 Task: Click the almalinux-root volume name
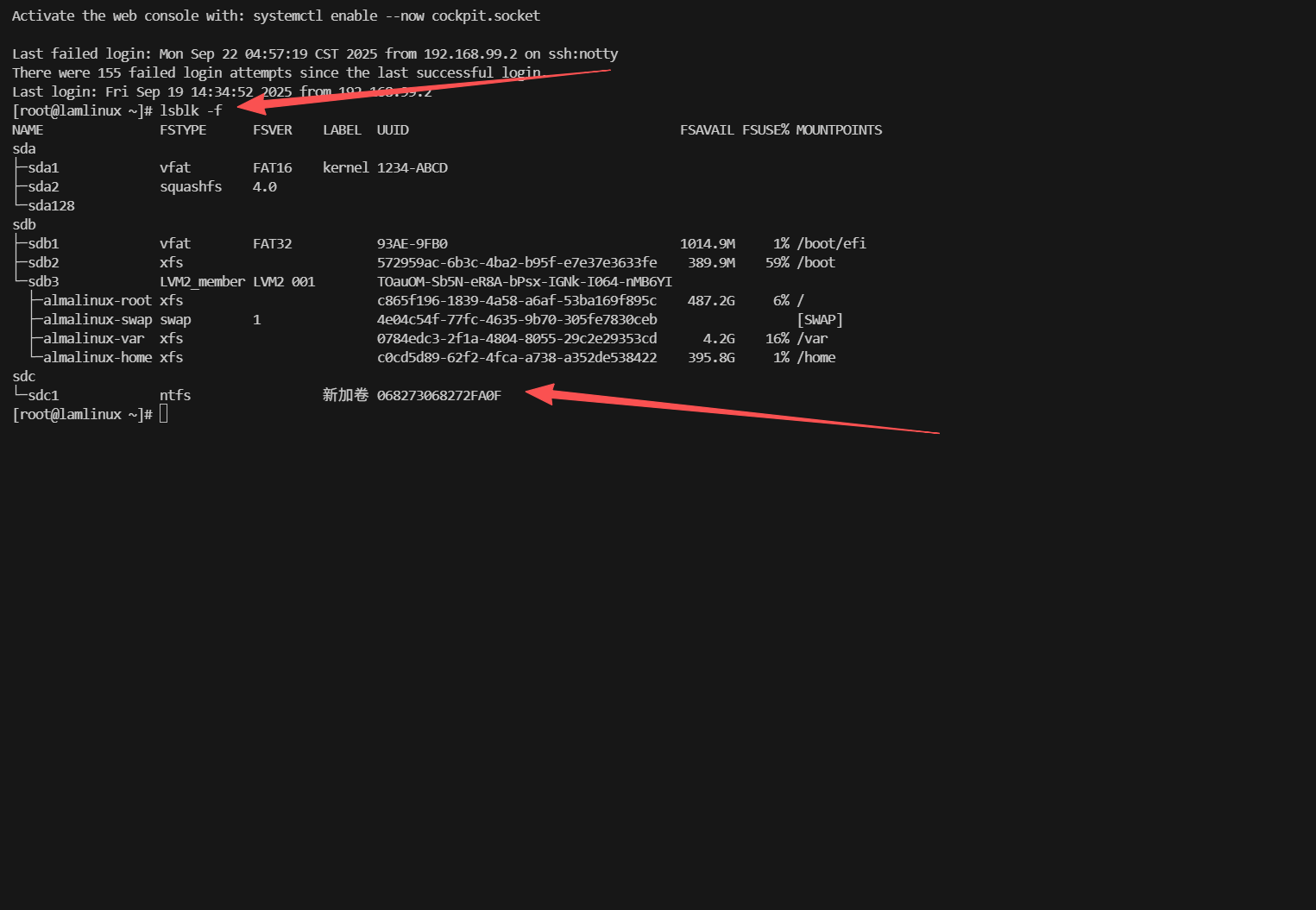(97, 301)
